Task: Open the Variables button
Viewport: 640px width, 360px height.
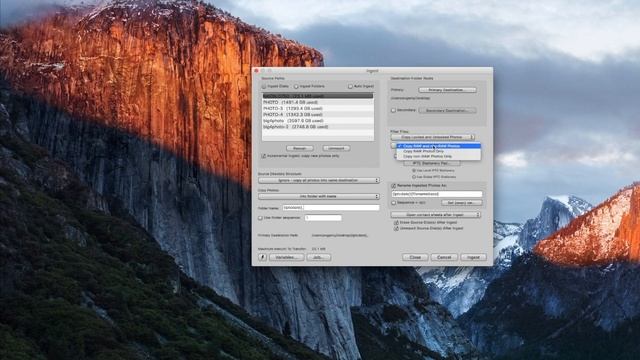Action: pyautogui.click(x=286, y=257)
